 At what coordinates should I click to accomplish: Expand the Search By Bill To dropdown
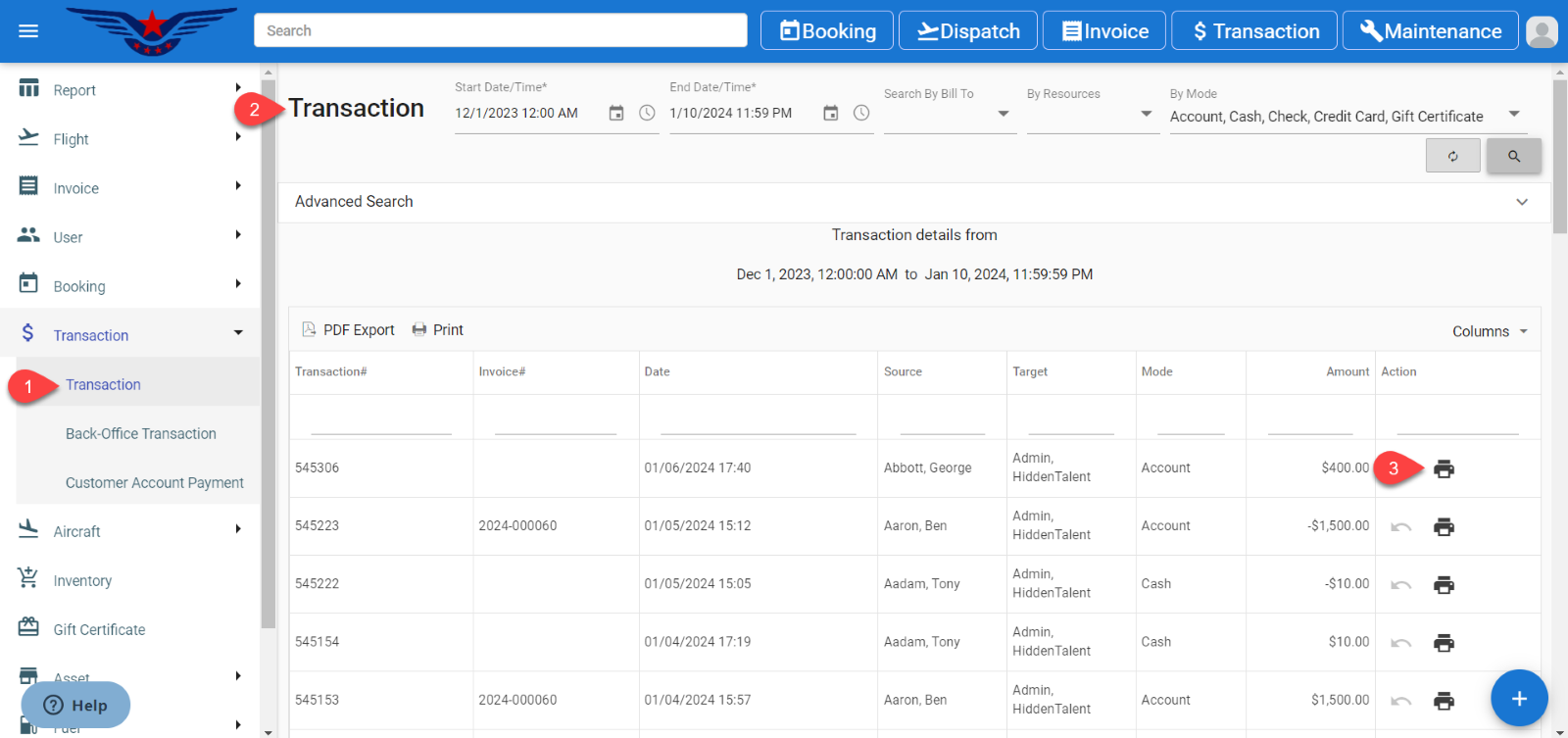pyautogui.click(x=1003, y=115)
